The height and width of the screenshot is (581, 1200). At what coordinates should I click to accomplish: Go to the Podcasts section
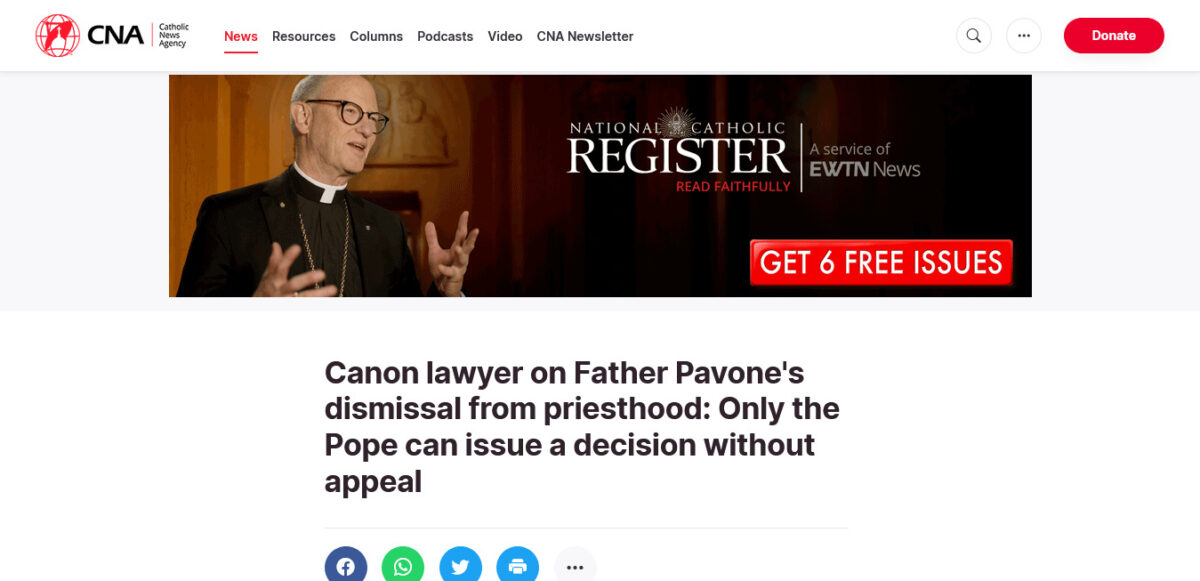click(445, 36)
